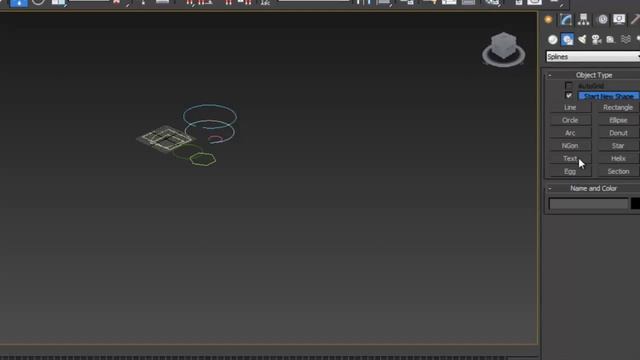The width and height of the screenshot is (640, 360).
Task: Select the Cameras category icon
Action: (x=596, y=40)
